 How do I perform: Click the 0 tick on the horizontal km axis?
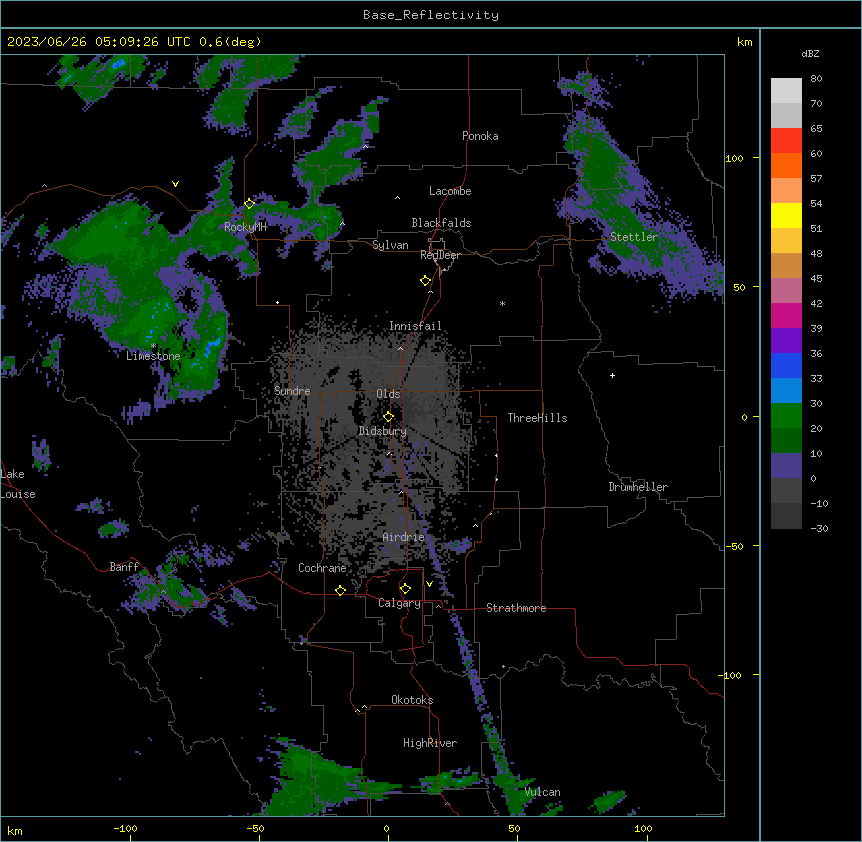click(386, 828)
